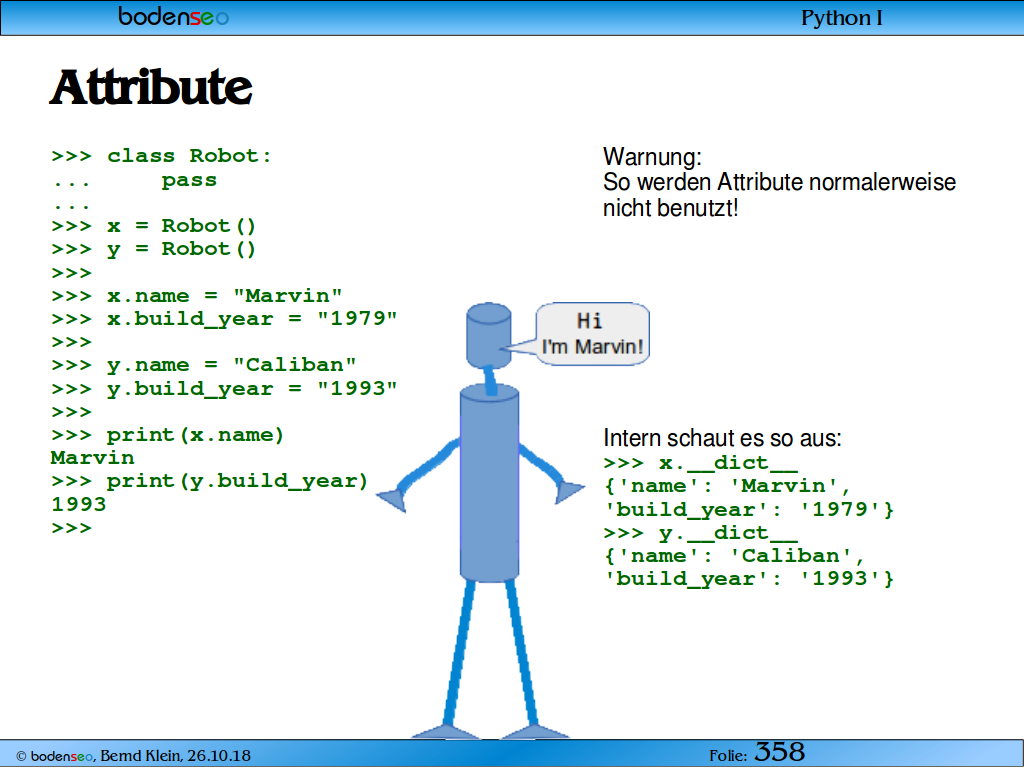Click the line y.build_year = "1993"
The width and height of the screenshot is (1024, 768).
pos(224,389)
